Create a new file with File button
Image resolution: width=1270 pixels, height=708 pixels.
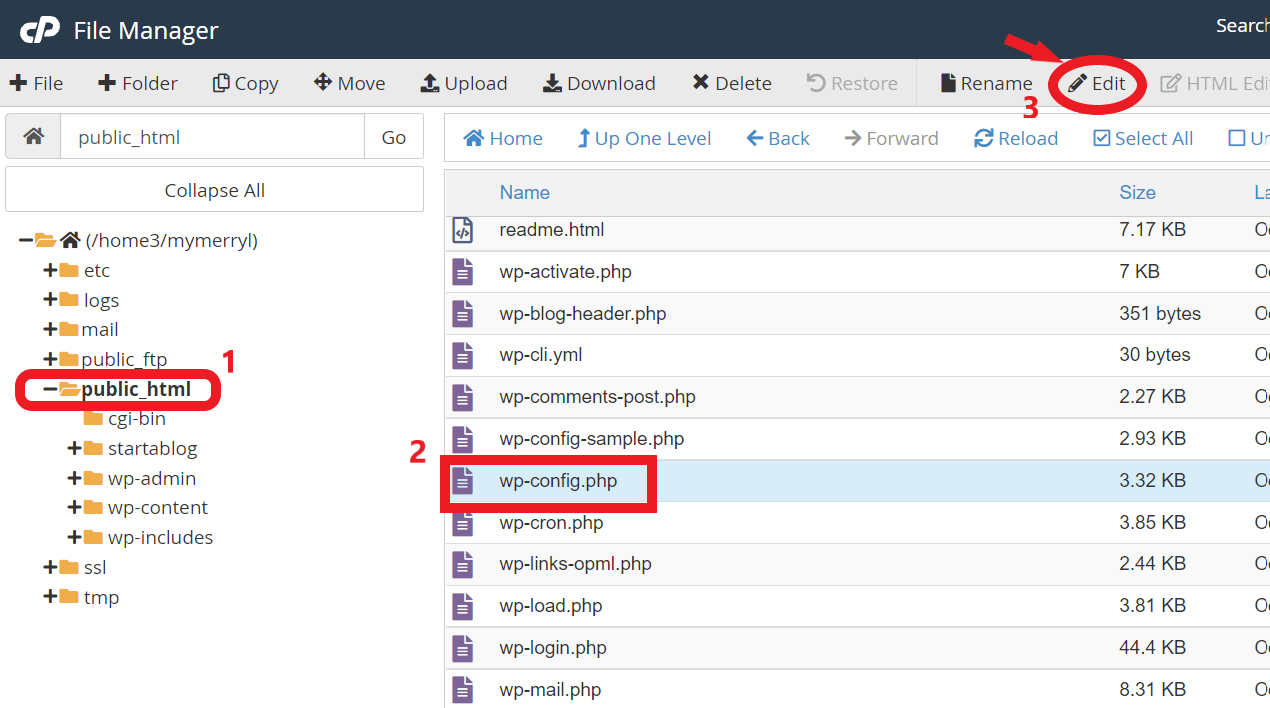[36, 83]
